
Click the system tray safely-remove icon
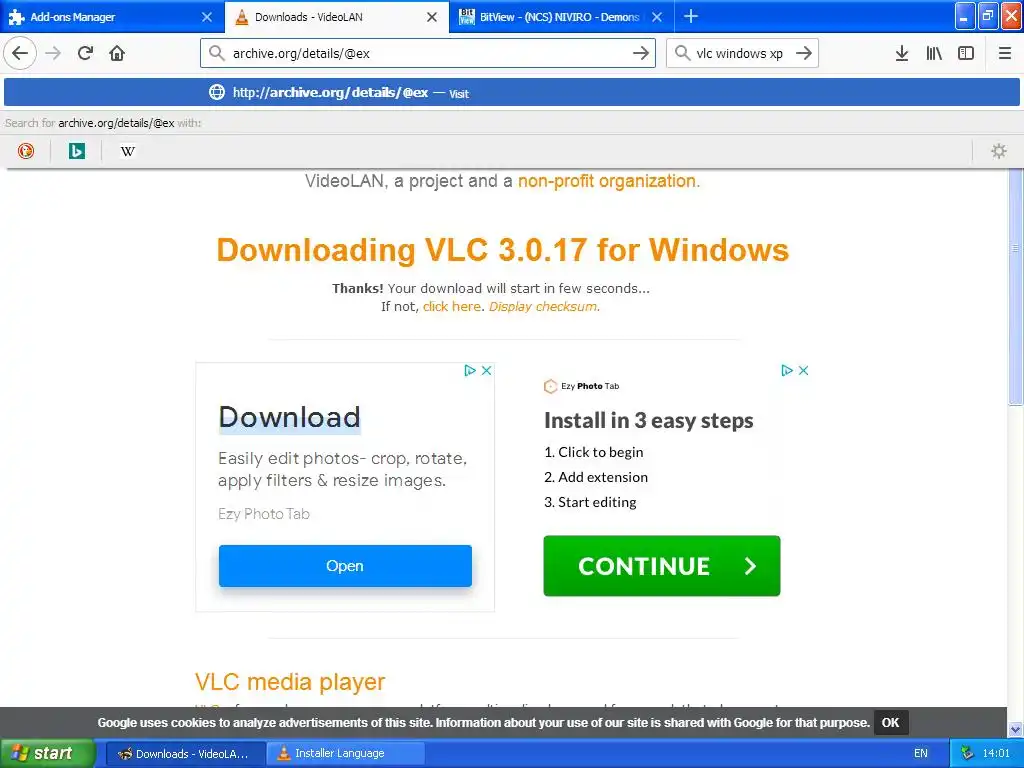pyautogui.click(x=967, y=753)
